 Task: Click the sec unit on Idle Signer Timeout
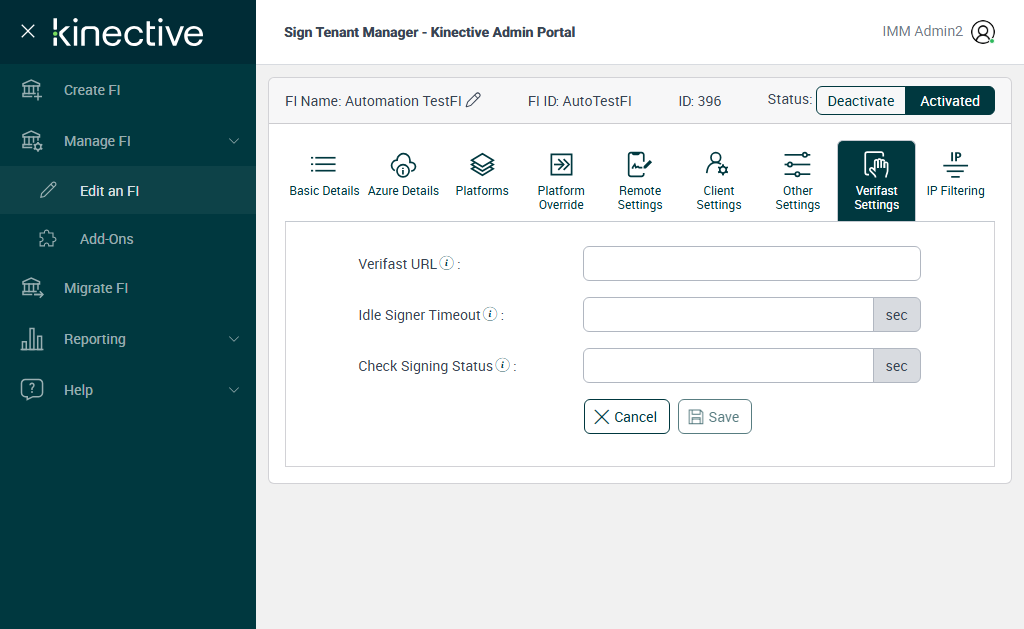[897, 314]
